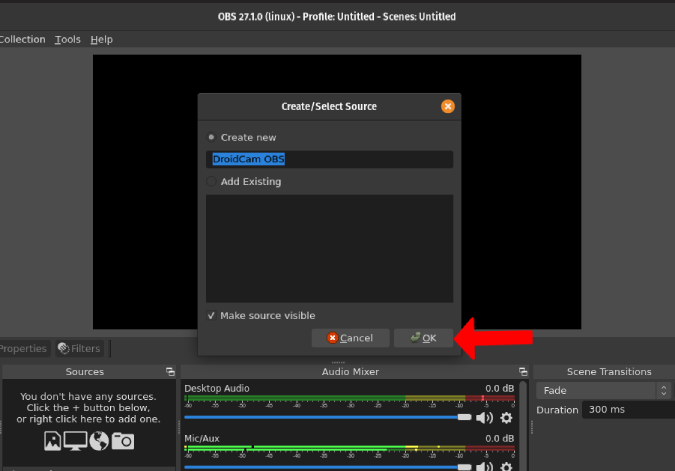Viewport: 675px width, 471px height.
Task: Mute Mic/Aux speaker icon
Action: [x=484, y=467]
